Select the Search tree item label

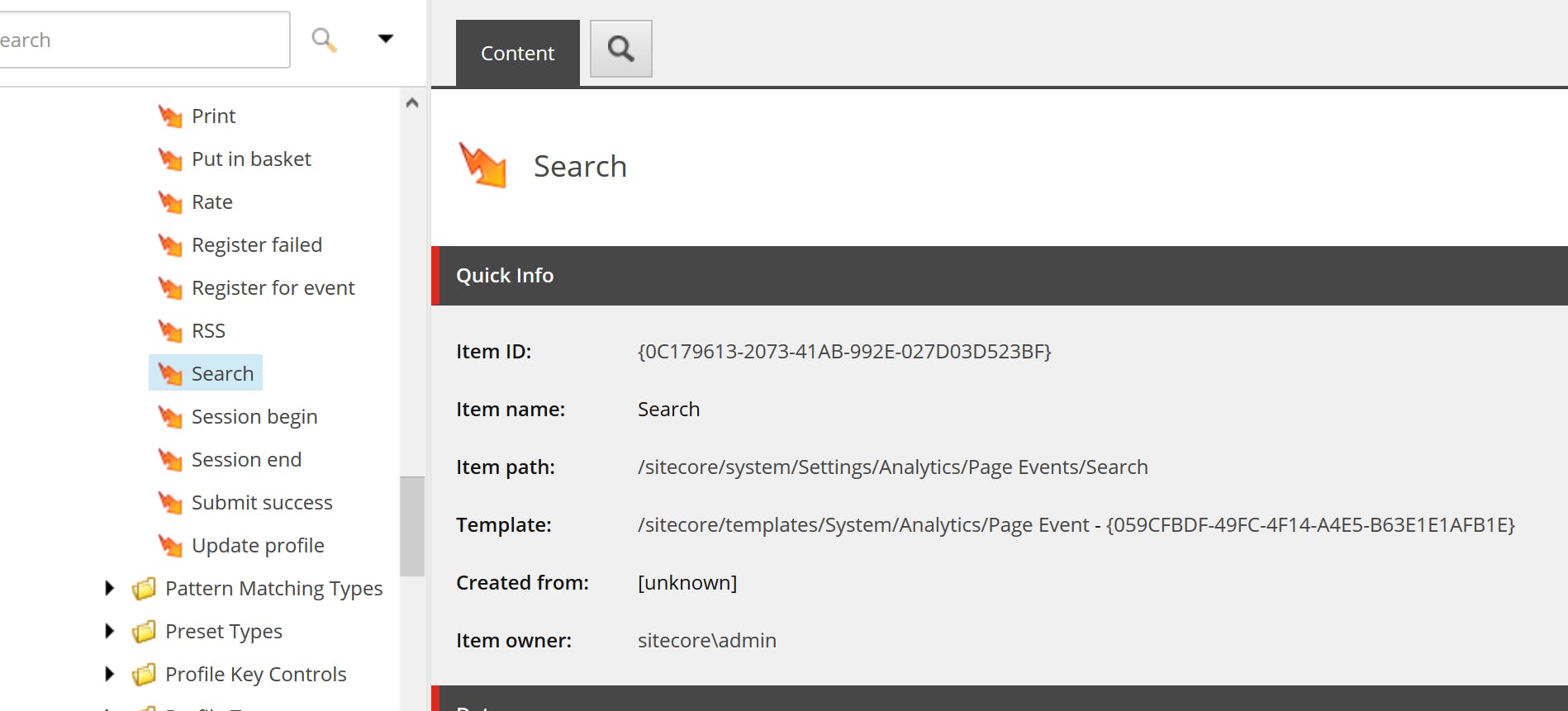[x=222, y=374]
